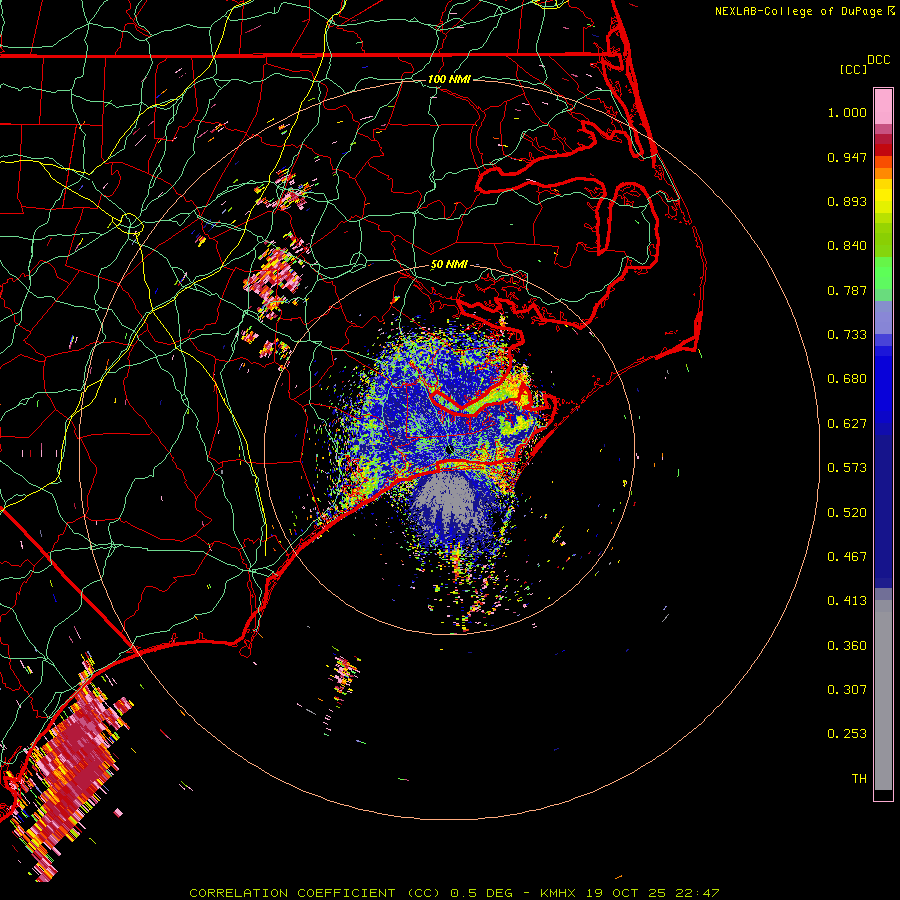Viewport: 900px width, 900px height.
Task: Click the NEXLAB-College of DuPage header text
Action: pos(804,11)
